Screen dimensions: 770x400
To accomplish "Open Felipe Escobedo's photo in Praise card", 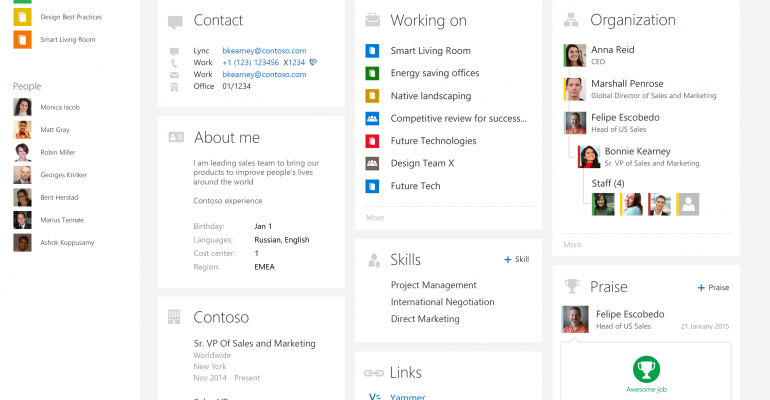I will tap(575, 319).
